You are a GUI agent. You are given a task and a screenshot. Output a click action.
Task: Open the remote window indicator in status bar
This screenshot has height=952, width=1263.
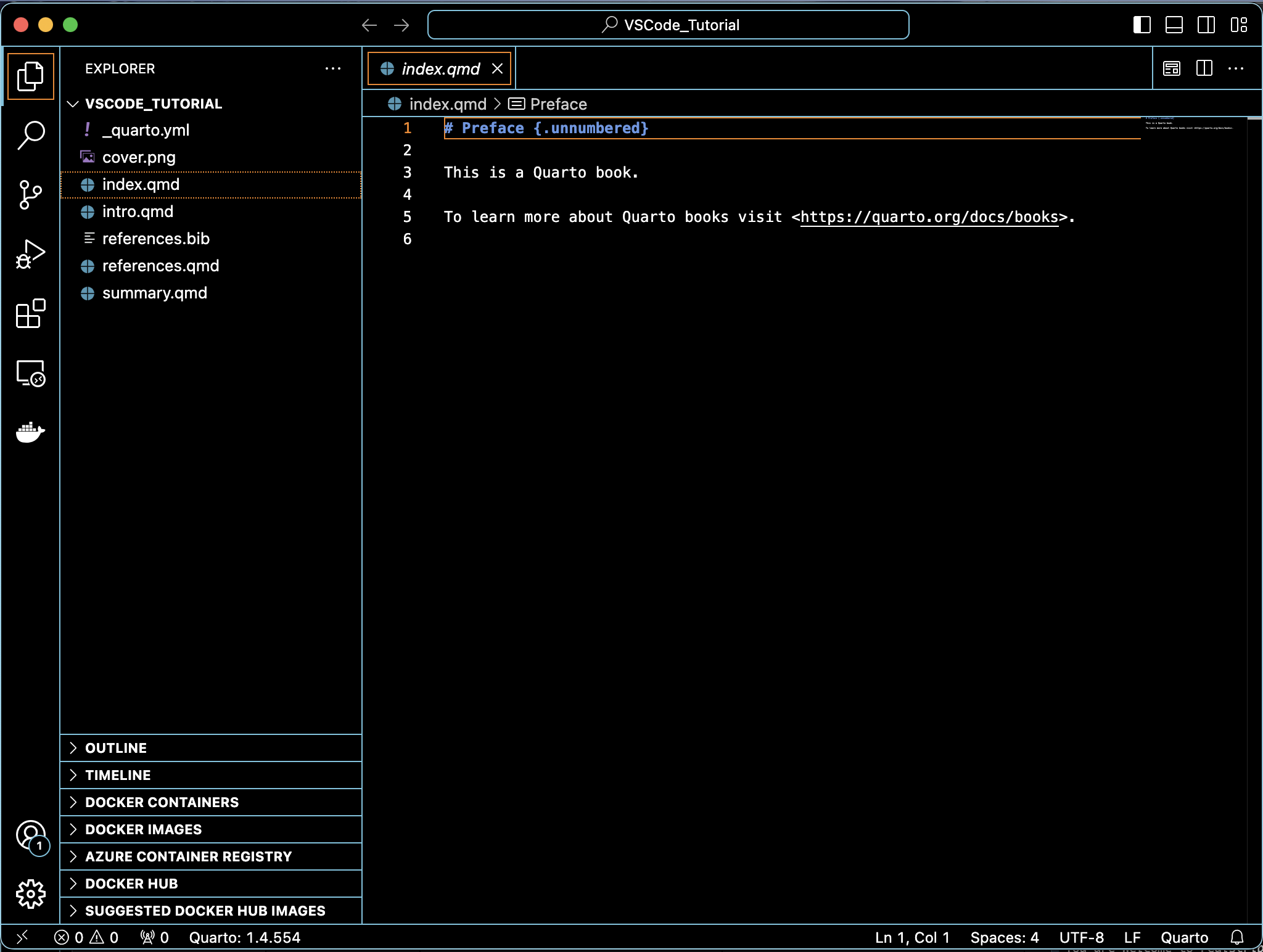pyautogui.click(x=22, y=937)
